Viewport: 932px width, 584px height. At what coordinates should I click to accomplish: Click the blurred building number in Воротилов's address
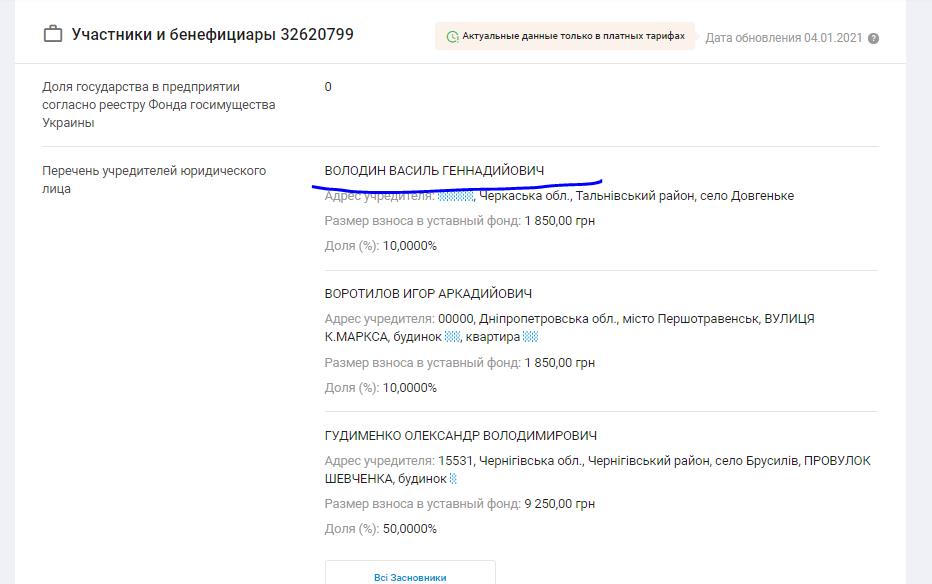pos(452,337)
